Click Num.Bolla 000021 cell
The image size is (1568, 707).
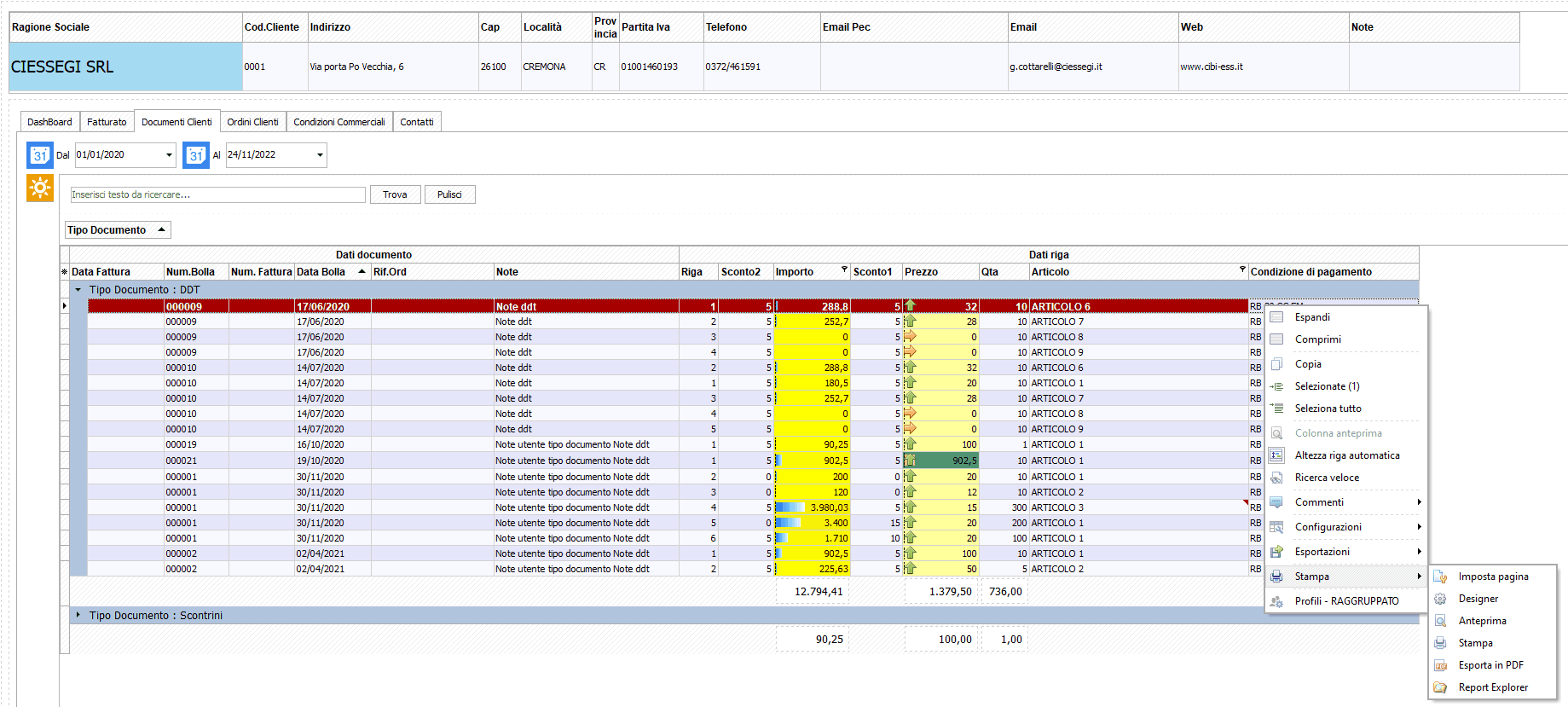click(196, 461)
